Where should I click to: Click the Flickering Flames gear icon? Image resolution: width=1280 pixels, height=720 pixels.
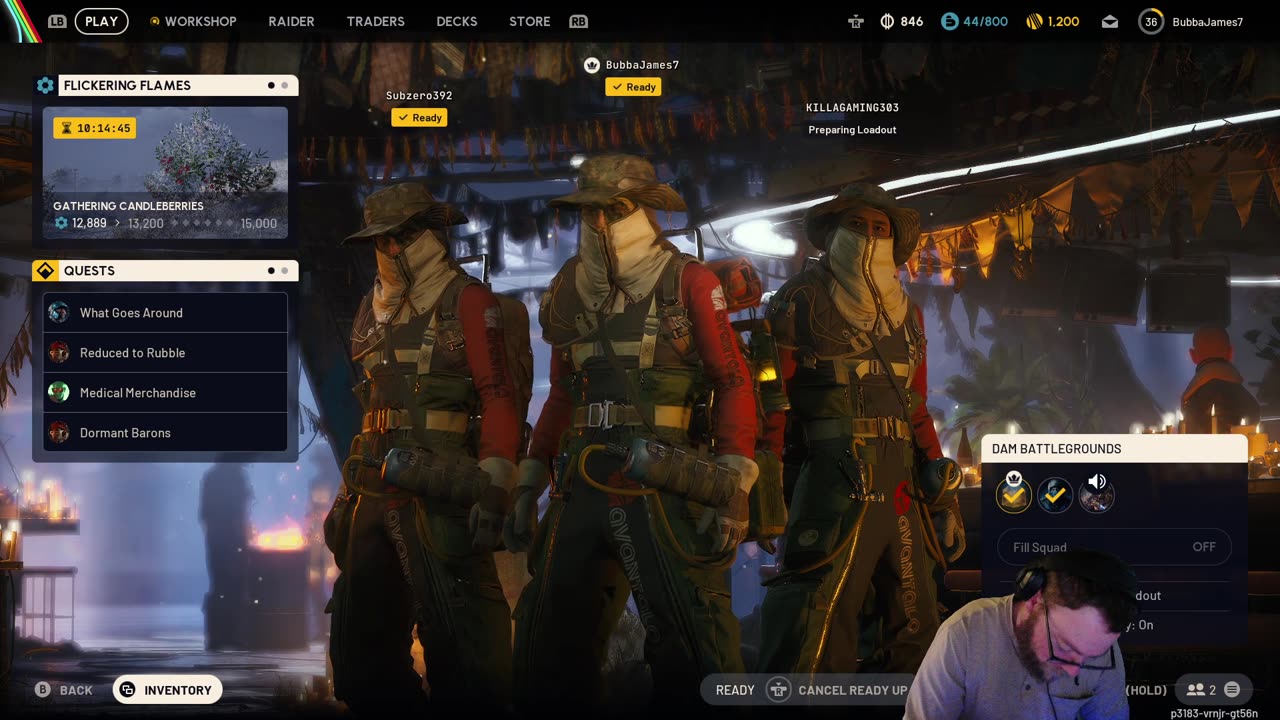tap(45, 86)
